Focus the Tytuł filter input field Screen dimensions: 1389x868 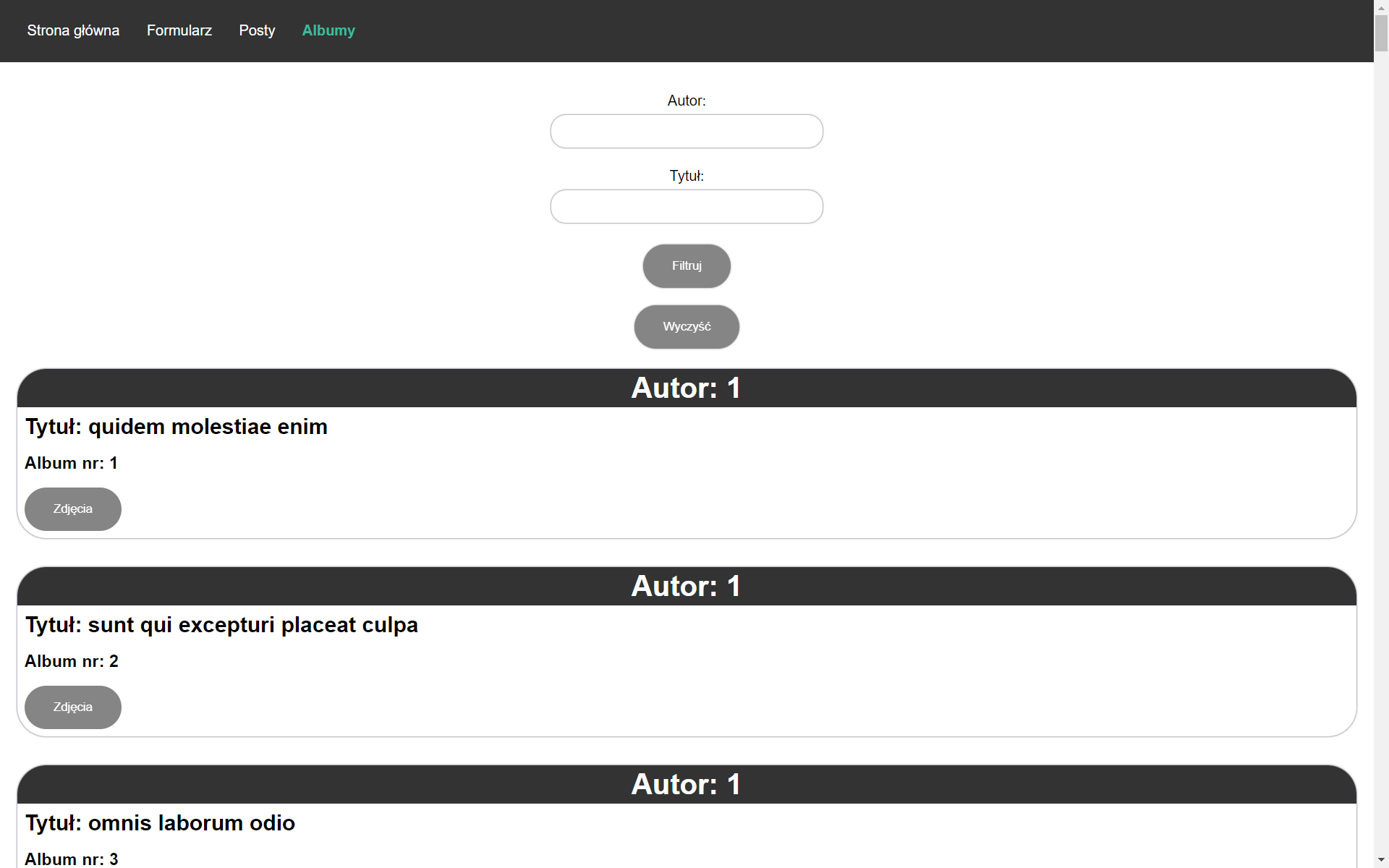[687, 207]
